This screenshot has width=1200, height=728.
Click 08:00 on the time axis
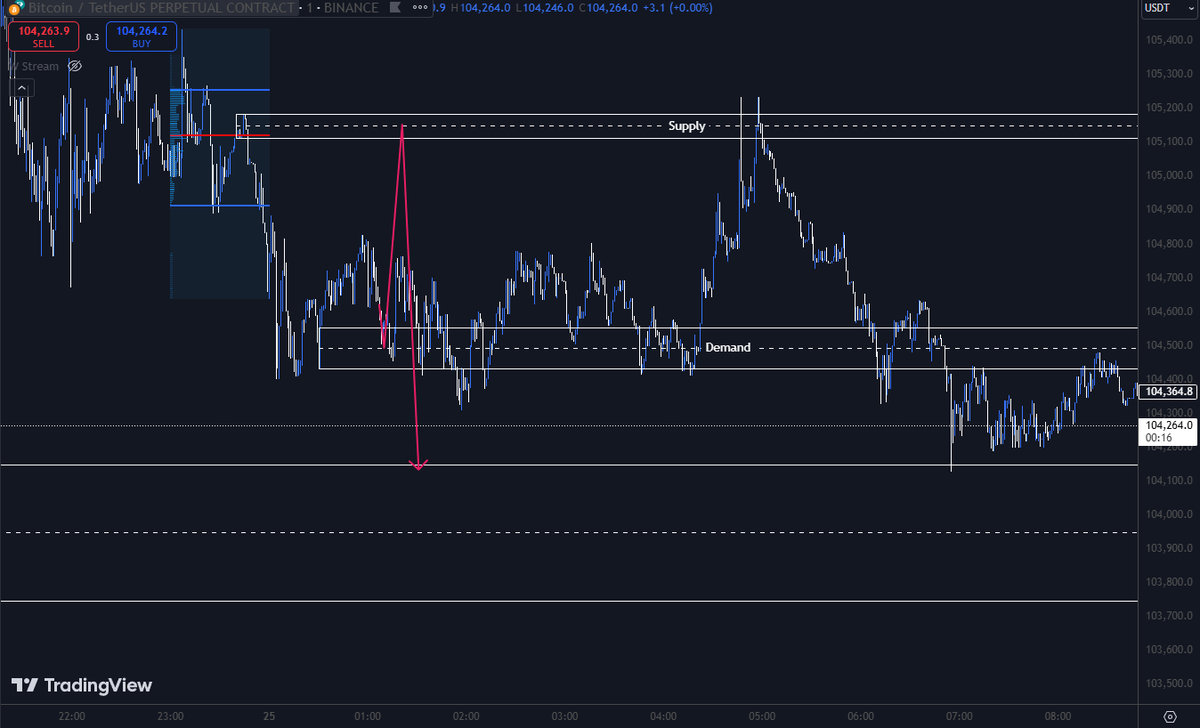click(1057, 717)
